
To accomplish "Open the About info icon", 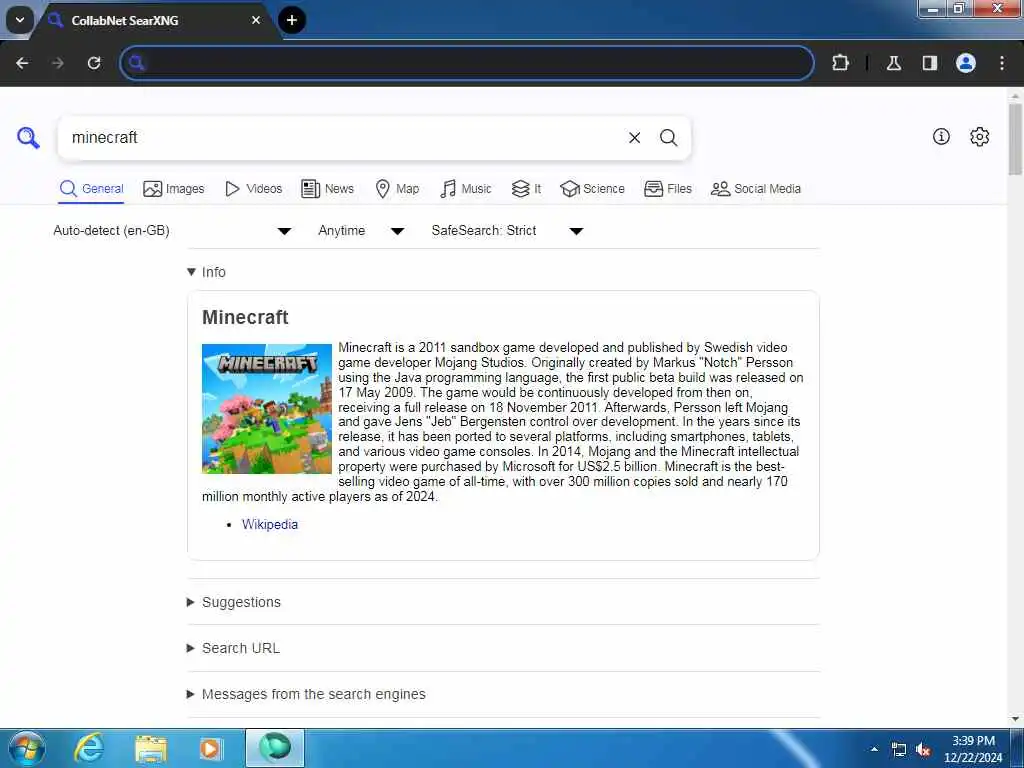I will coord(941,136).
